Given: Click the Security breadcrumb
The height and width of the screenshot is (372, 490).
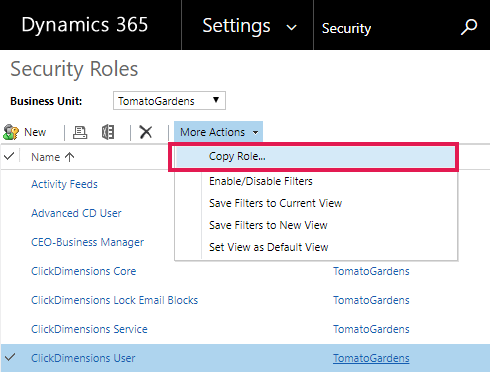Looking at the screenshot, I should pos(346,28).
